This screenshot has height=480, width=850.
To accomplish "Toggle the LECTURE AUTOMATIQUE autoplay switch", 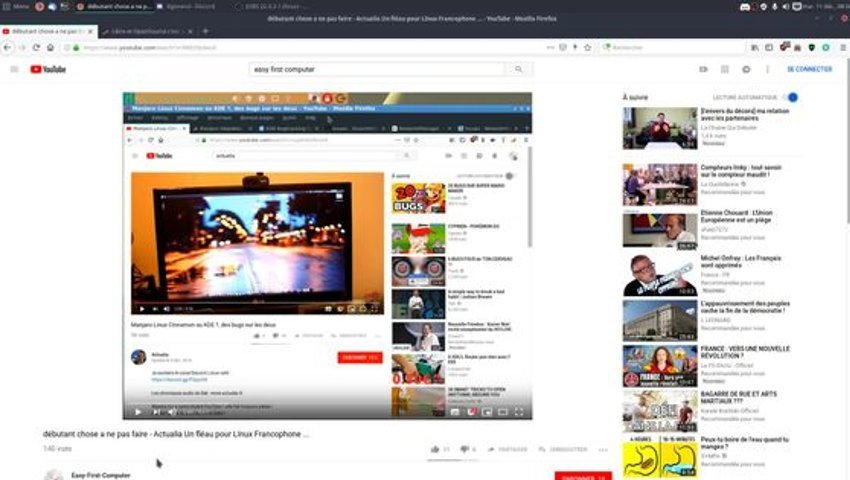I will (x=790, y=98).
